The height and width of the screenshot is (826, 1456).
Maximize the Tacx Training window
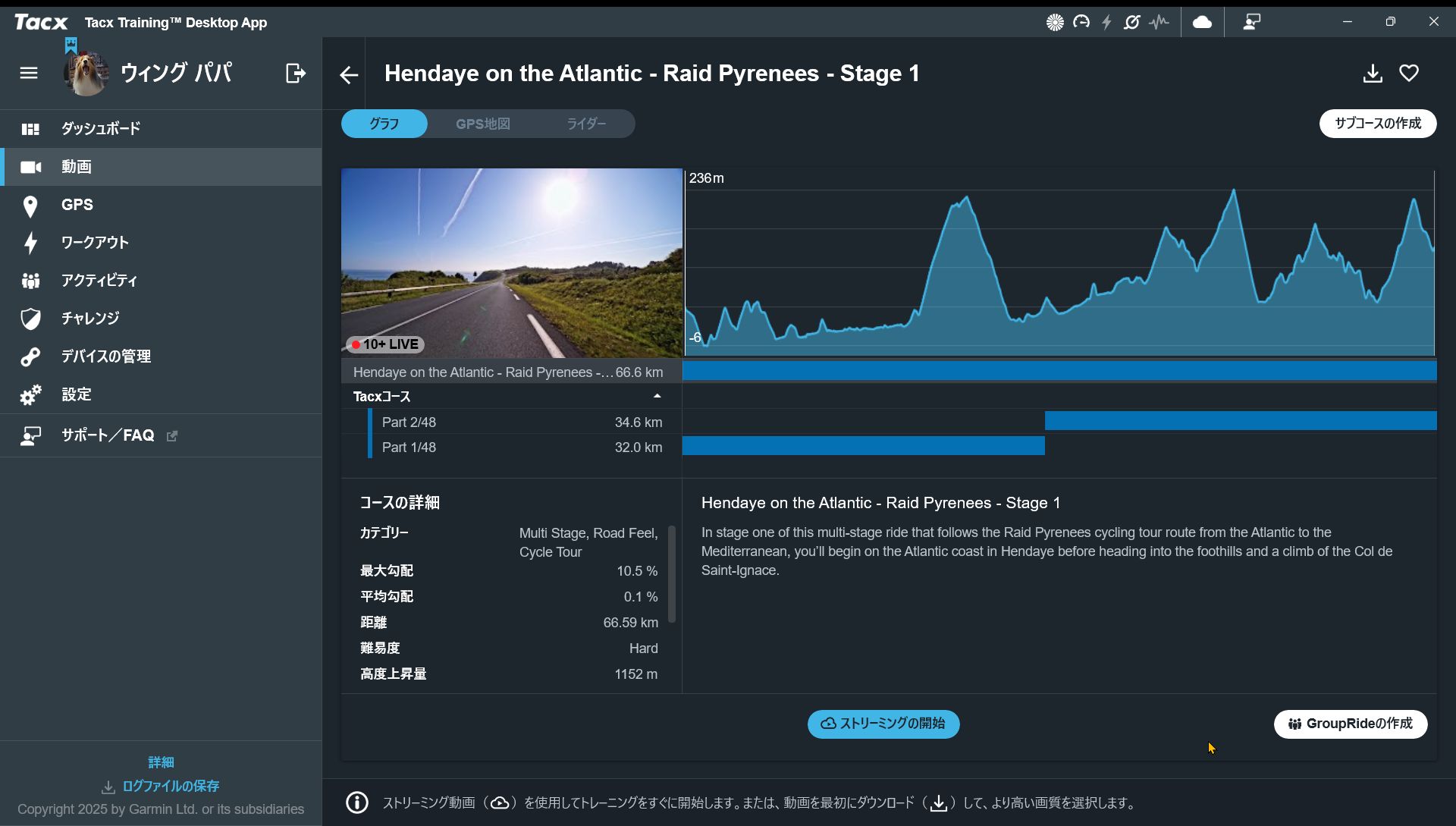(1390, 22)
